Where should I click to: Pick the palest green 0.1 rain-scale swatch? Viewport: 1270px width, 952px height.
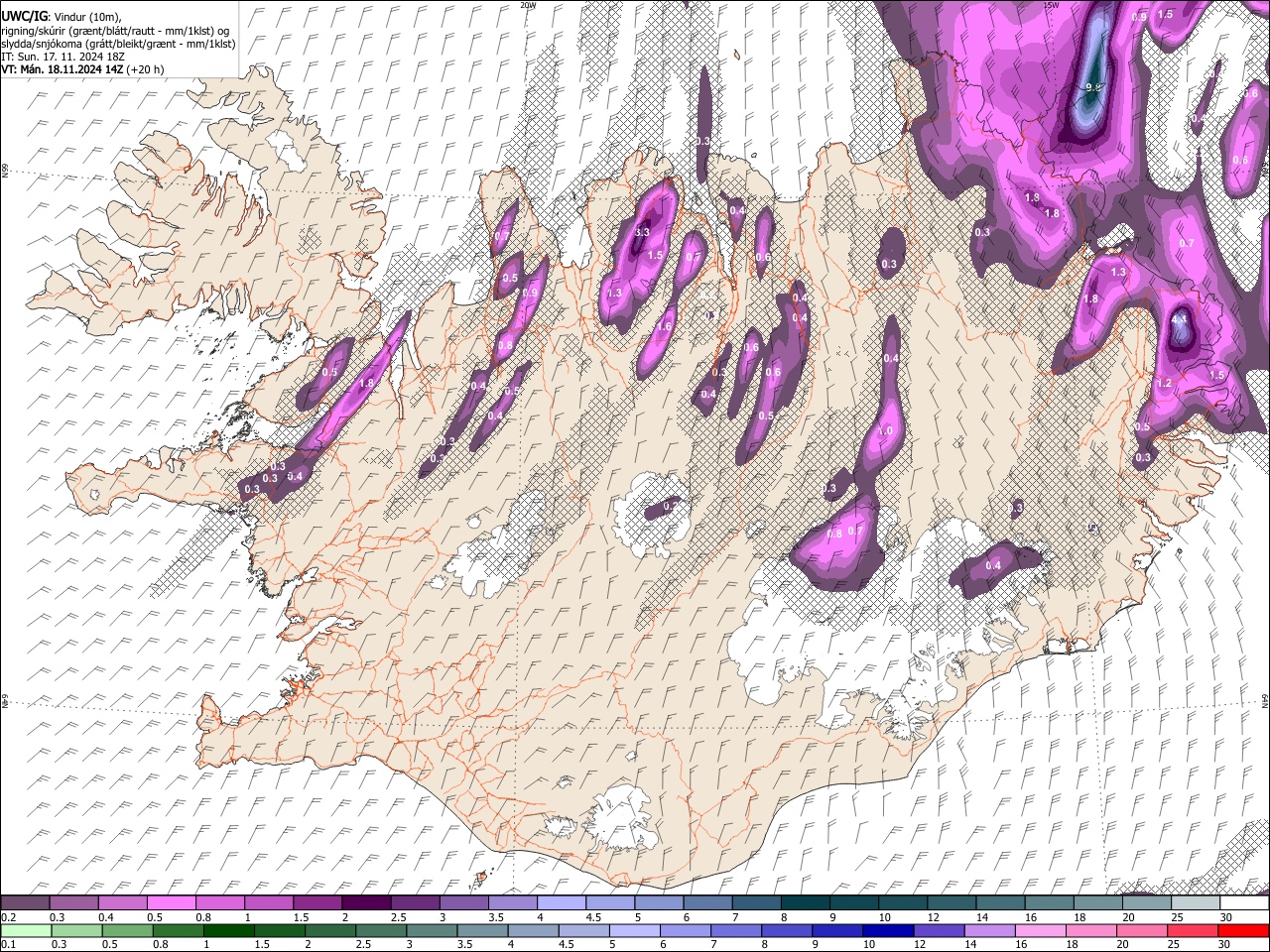[26, 929]
